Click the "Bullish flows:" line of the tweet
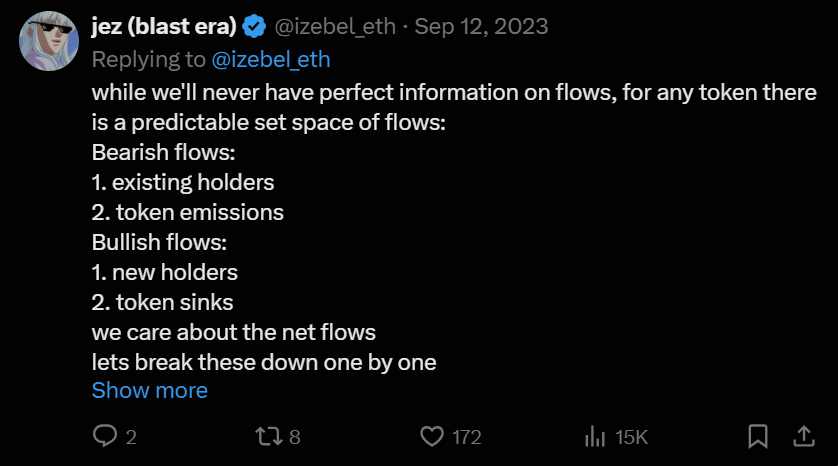Viewport: 838px width, 466px height. pyautogui.click(x=160, y=242)
